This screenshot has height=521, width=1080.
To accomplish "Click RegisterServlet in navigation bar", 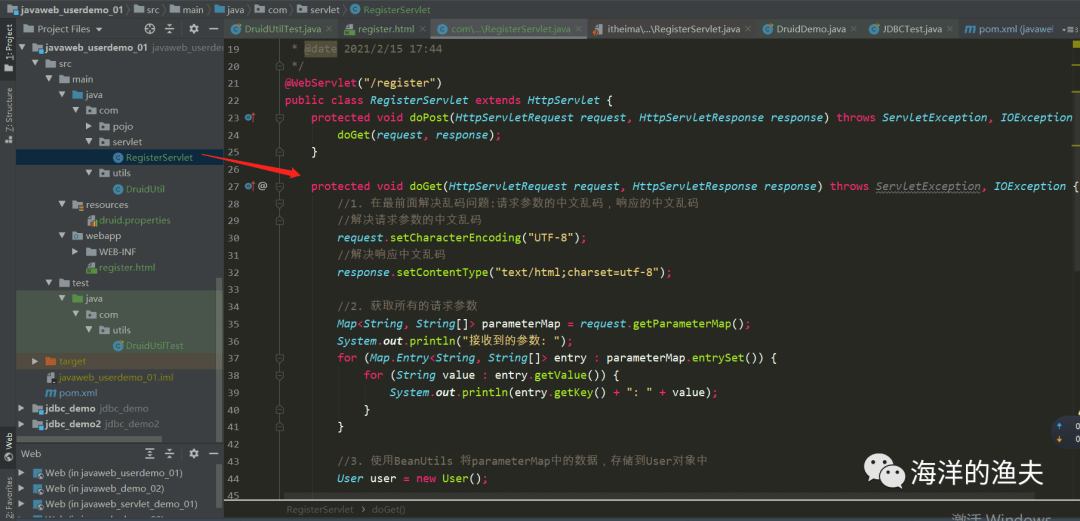I will 390,10.
